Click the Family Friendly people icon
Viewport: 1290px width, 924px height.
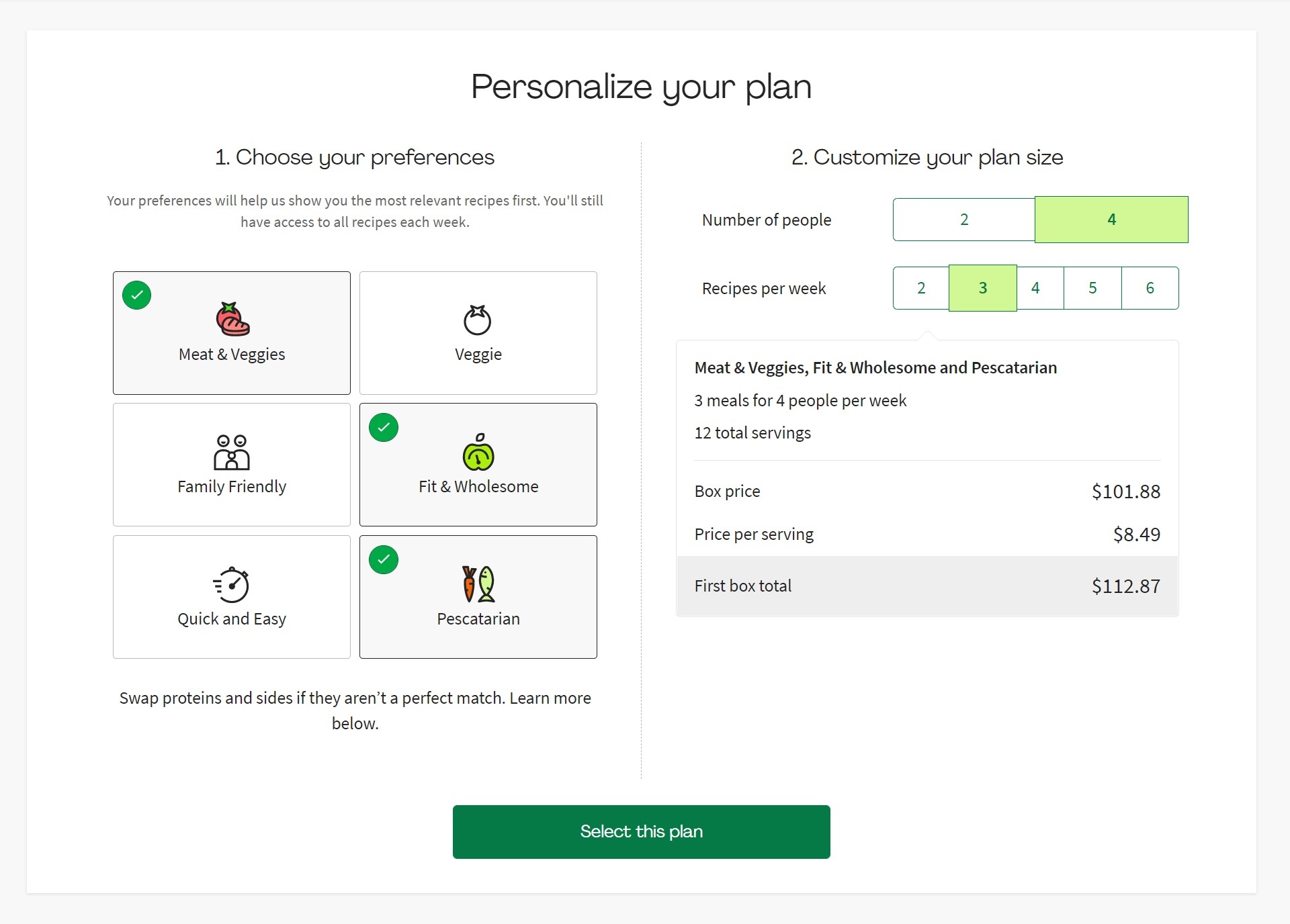pos(231,452)
